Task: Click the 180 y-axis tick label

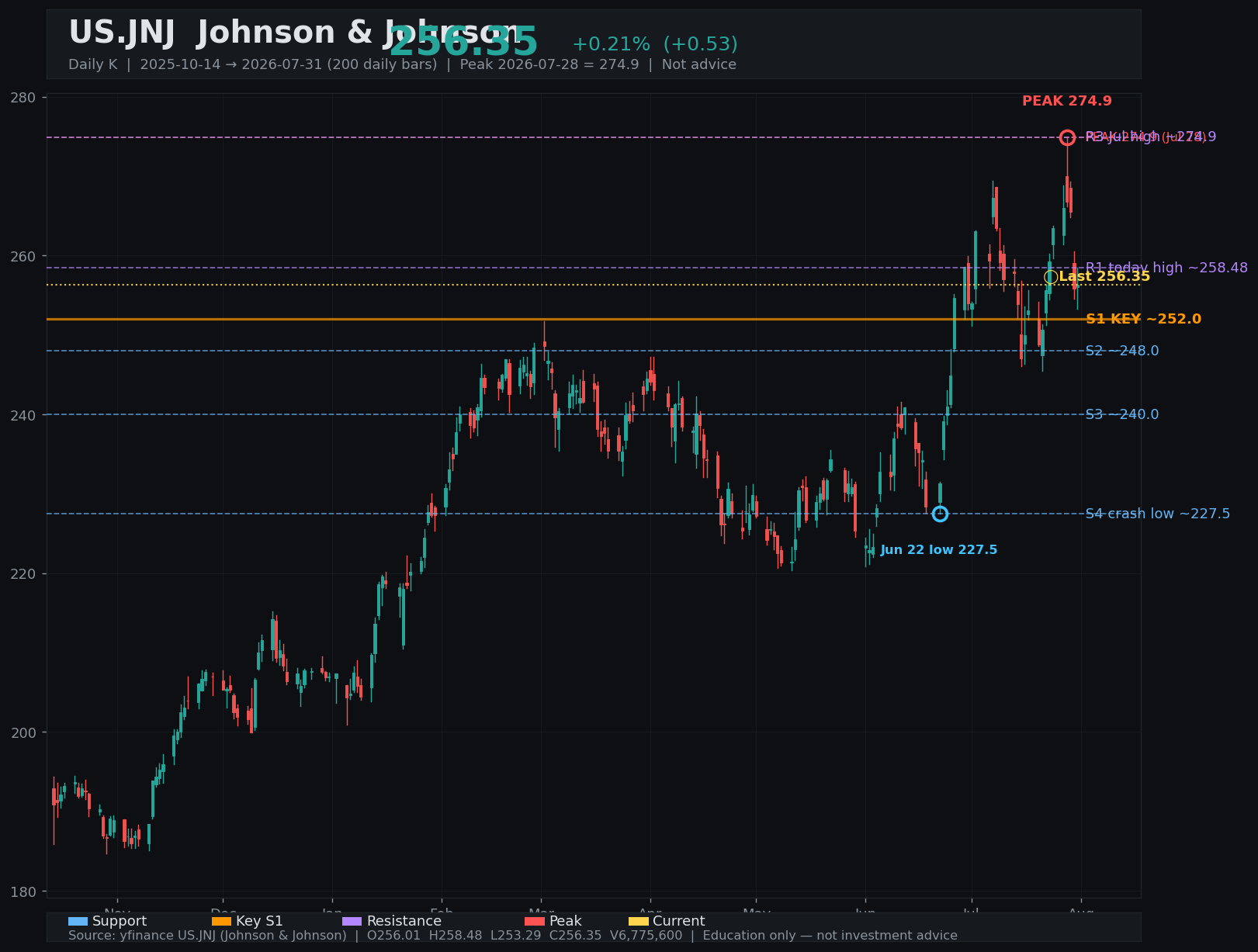Action: 23,891
